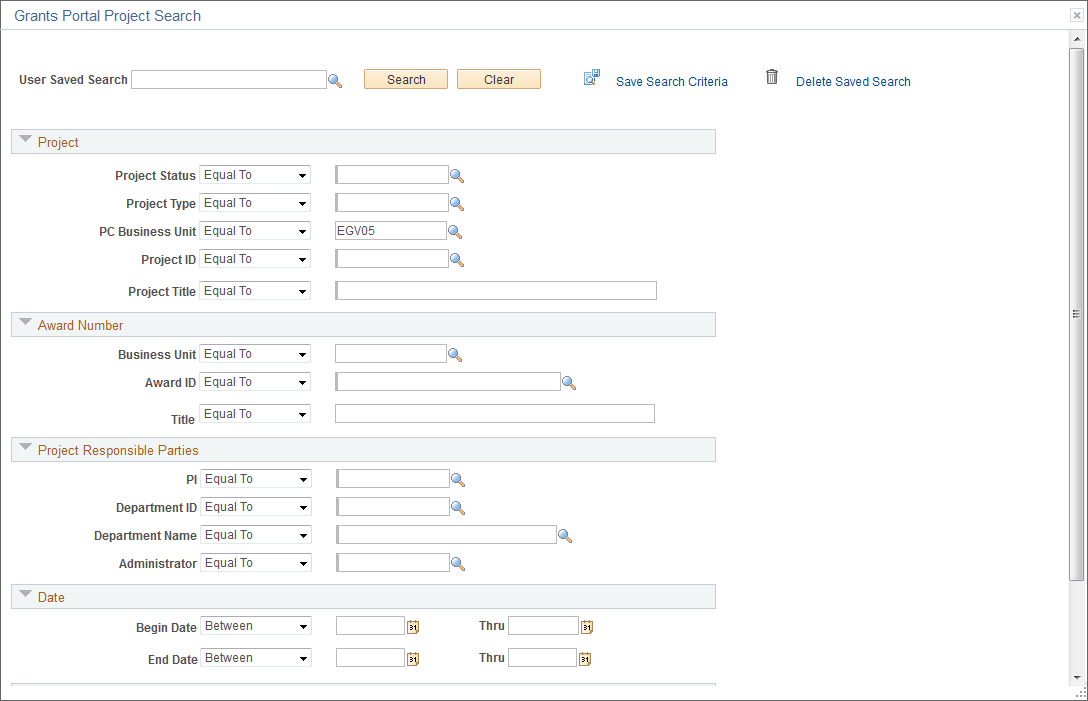The height and width of the screenshot is (701, 1088).
Task: Open the Begin Date calendar picker
Action: [x=412, y=625]
